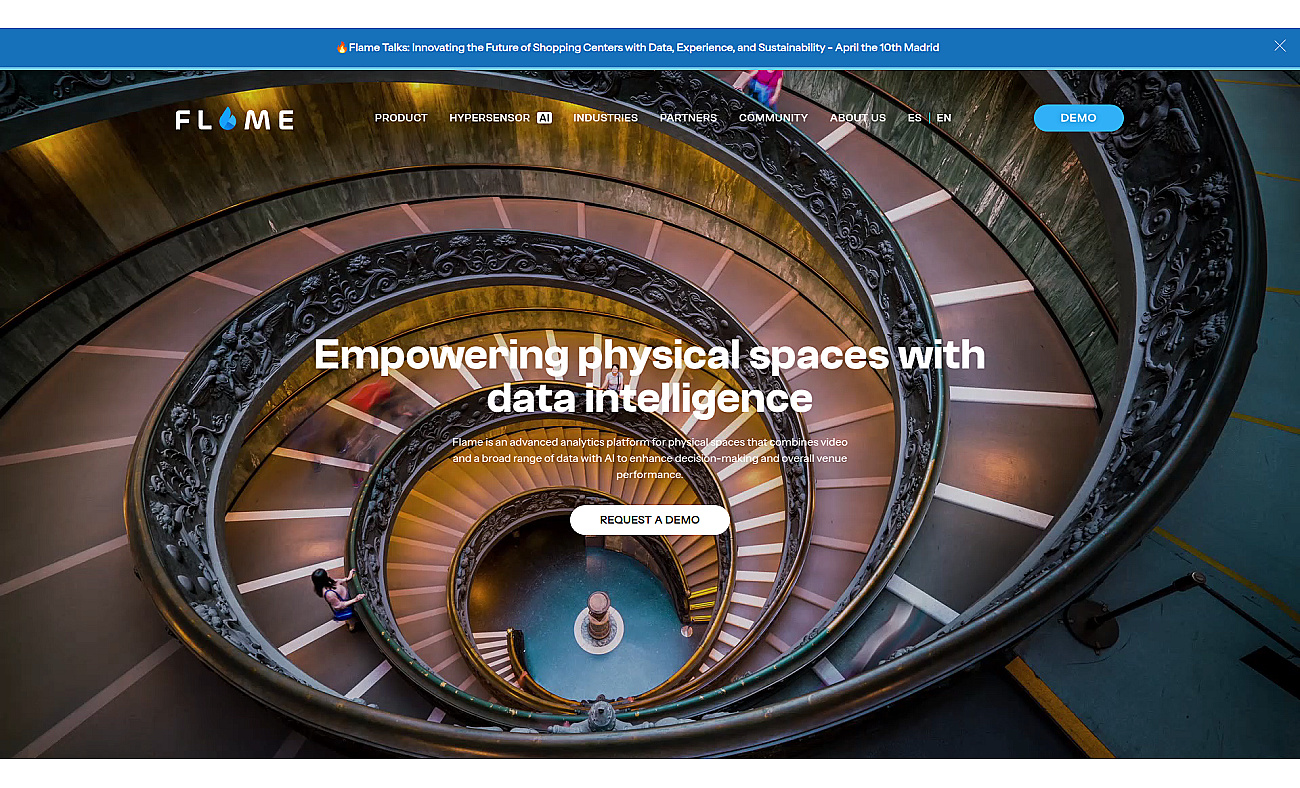This screenshot has width=1300, height=788.
Task: Click the Request a Demo button
Action: pyautogui.click(x=650, y=520)
